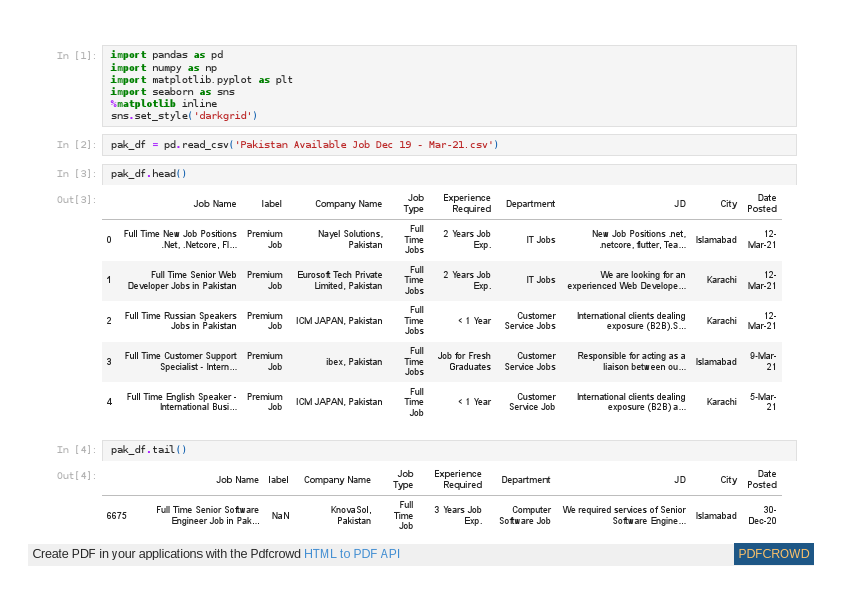Click 'Eurosoft Tech Private Limited' company cell
The image size is (842, 596).
point(340,280)
